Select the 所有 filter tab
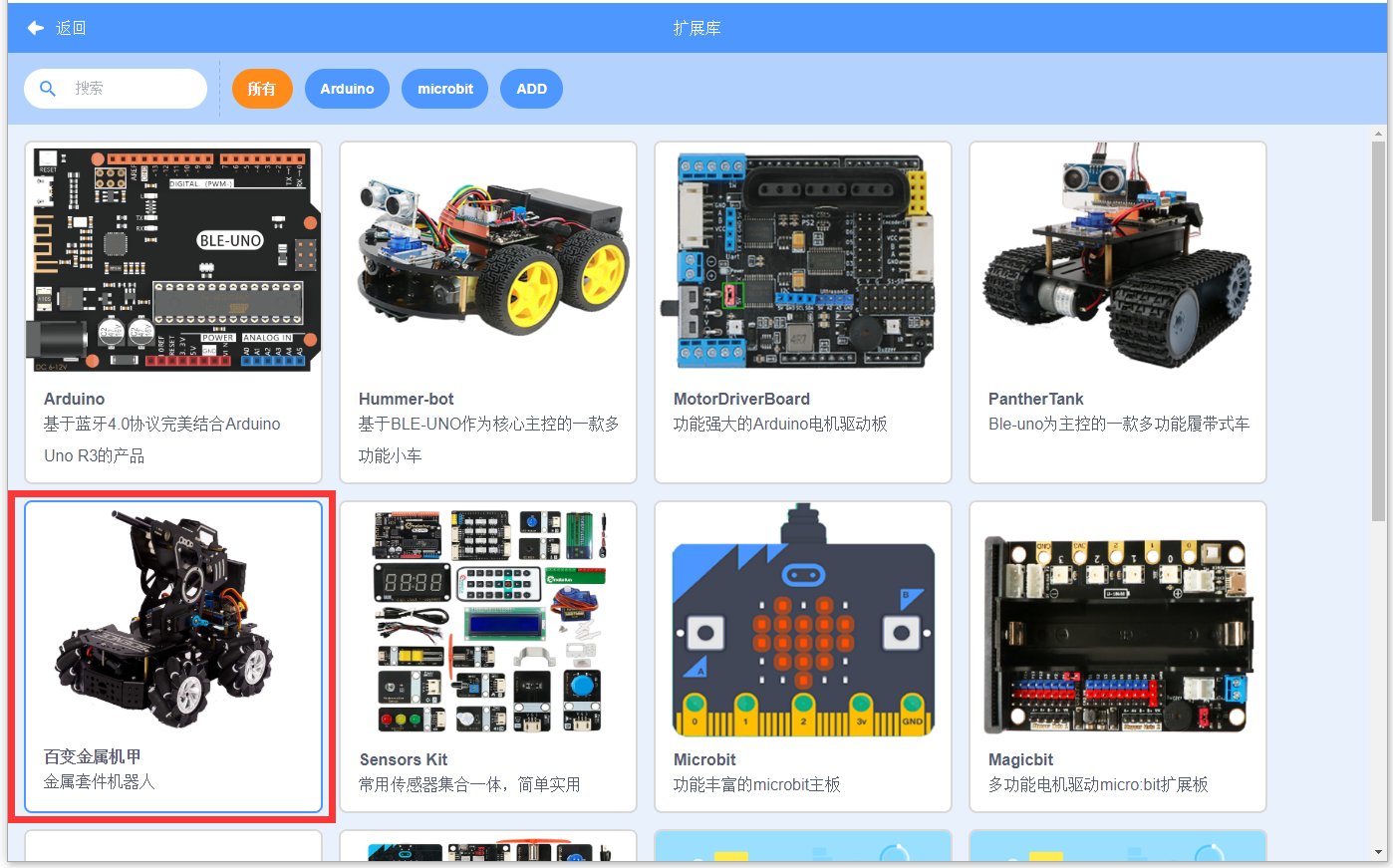 [262, 89]
